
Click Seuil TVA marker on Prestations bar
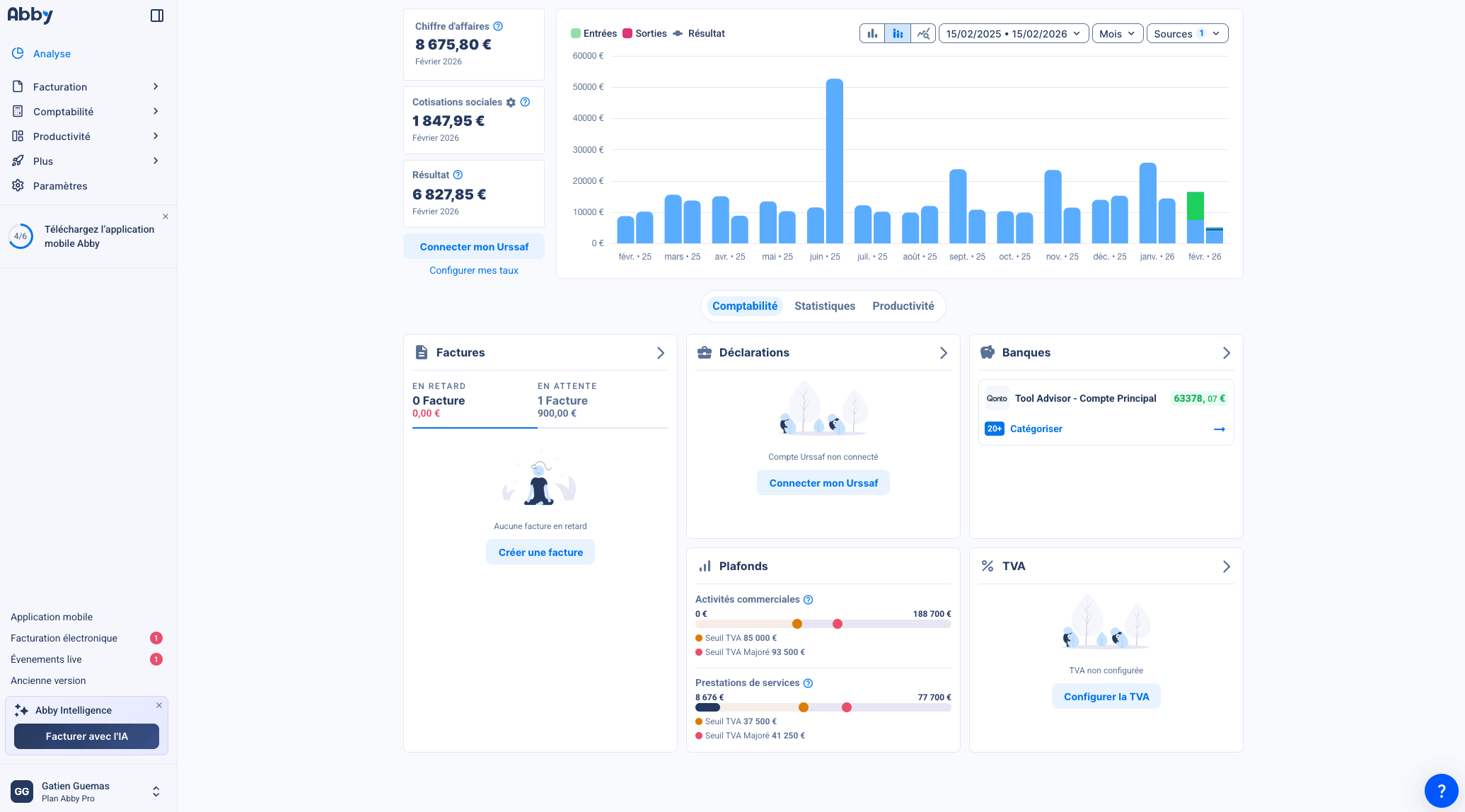803,707
